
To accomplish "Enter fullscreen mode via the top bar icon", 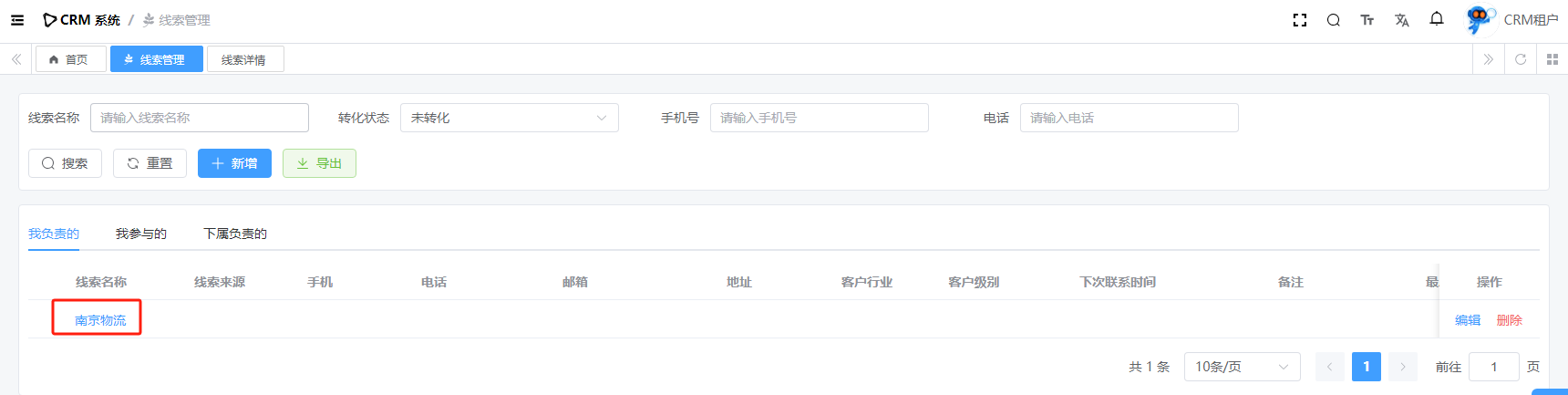I will pos(1300,20).
